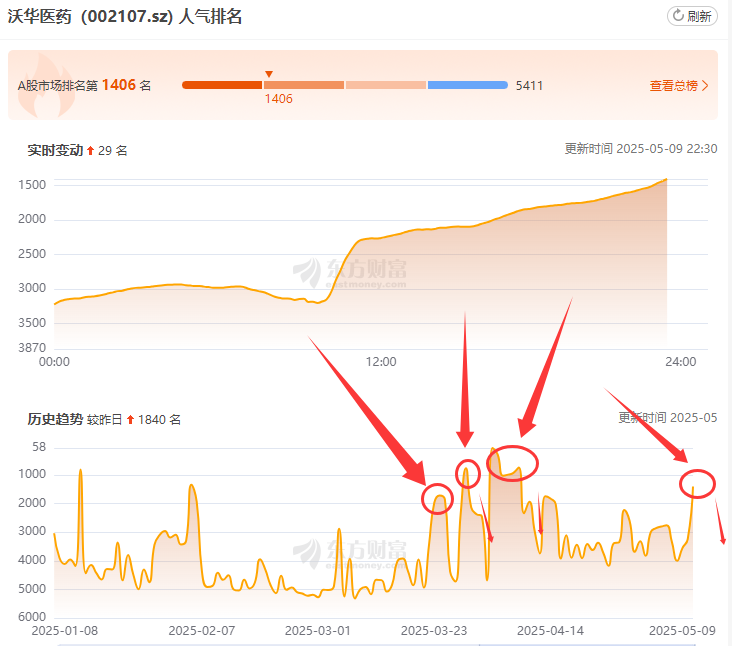732x646 pixels.
Task: Click the triangle marker above 1406 on bar
Action: coord(268,74)
